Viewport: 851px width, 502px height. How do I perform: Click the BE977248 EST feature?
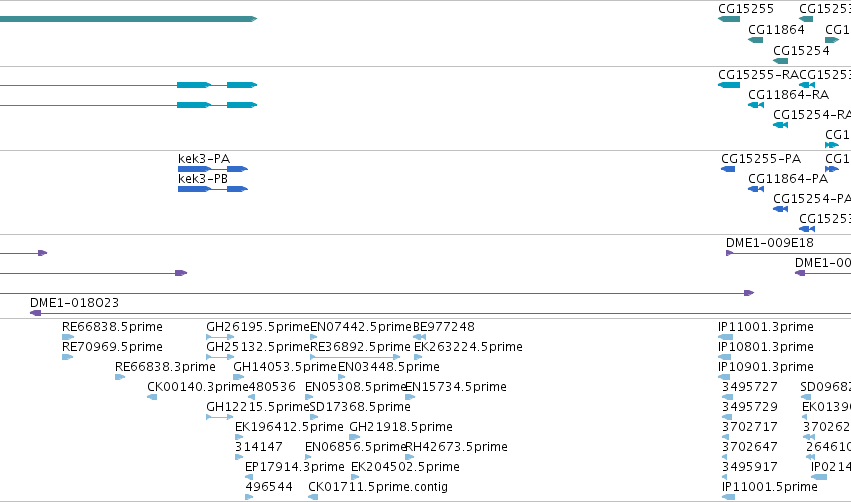[419, 337]
